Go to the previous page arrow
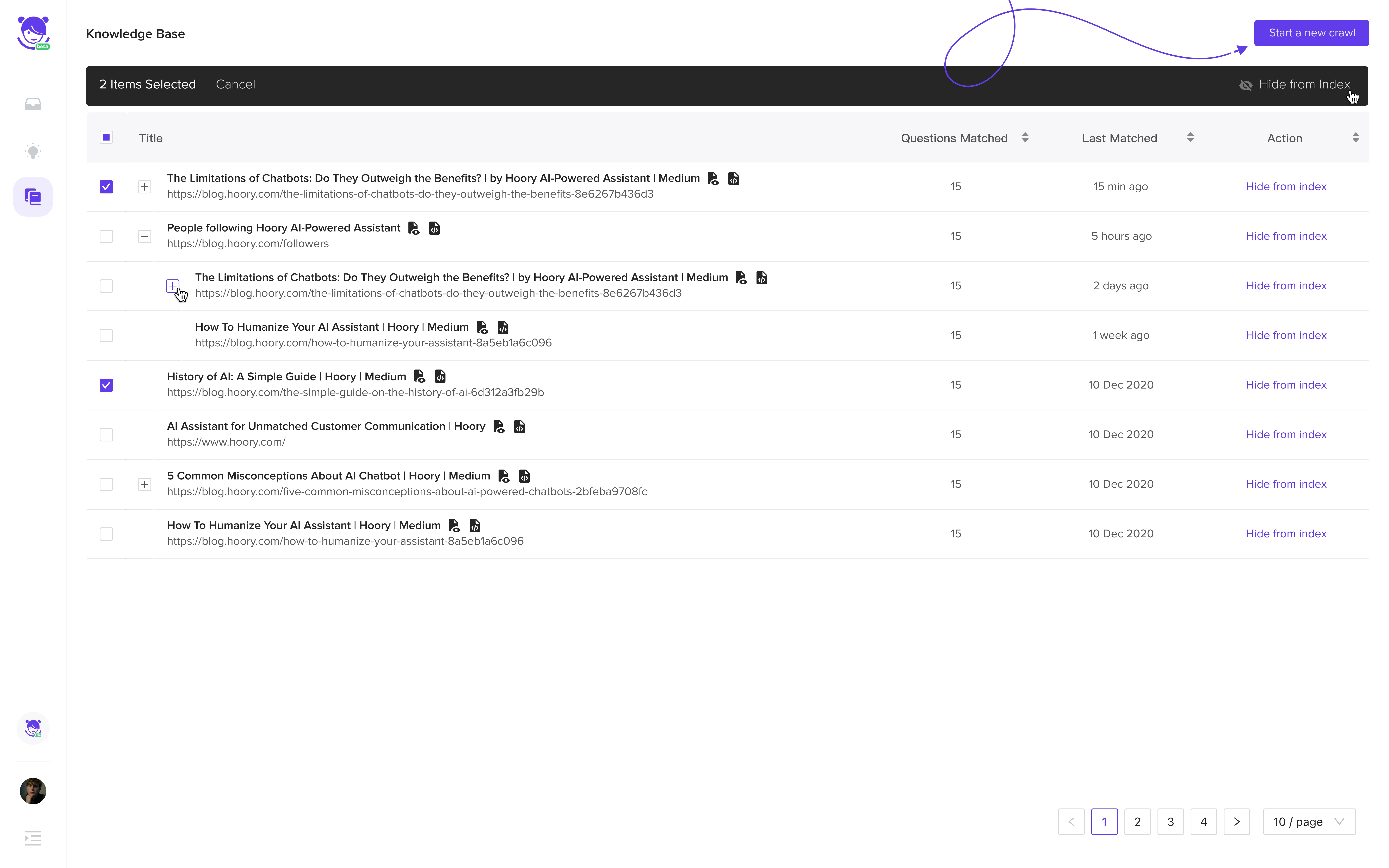Screen dimensions: 1389x868 (1071, 821)
